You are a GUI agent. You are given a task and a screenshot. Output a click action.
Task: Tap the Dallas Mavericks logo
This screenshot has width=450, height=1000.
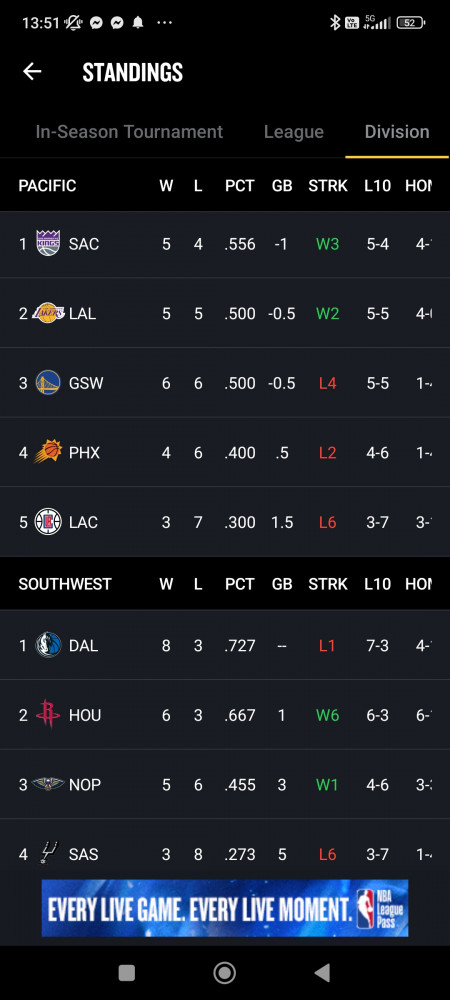pyautogui.click(x=48, y=645)
